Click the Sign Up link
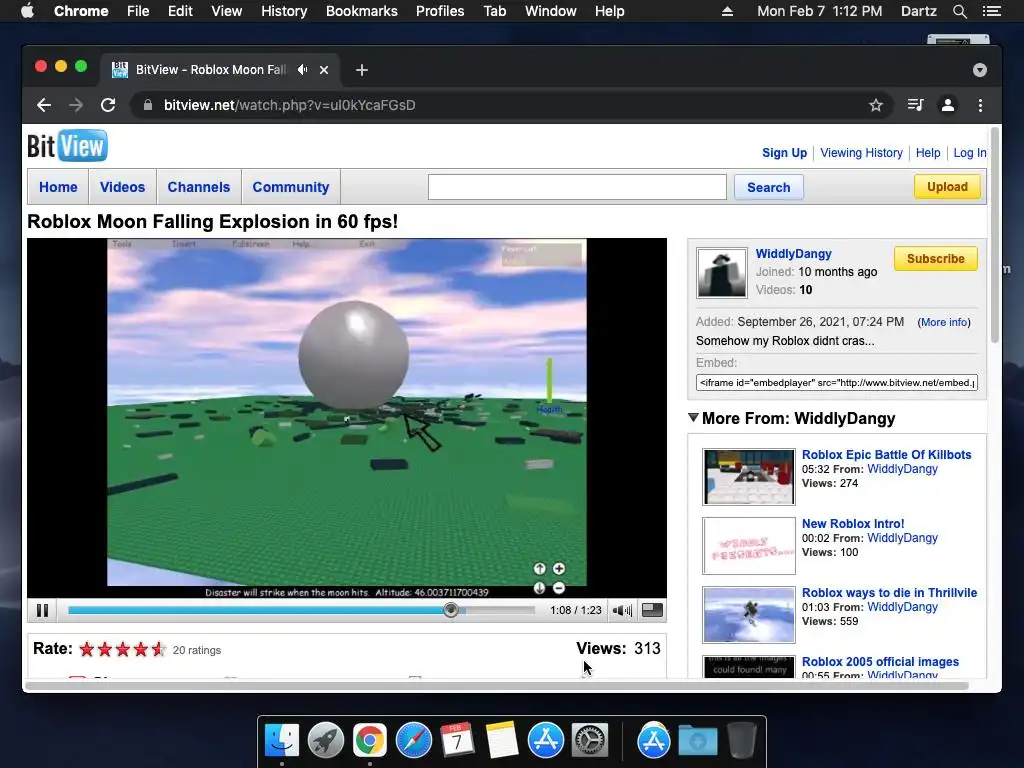Image resolution: width=1024 pixels, height=768 pixels. tap(784, 153)
